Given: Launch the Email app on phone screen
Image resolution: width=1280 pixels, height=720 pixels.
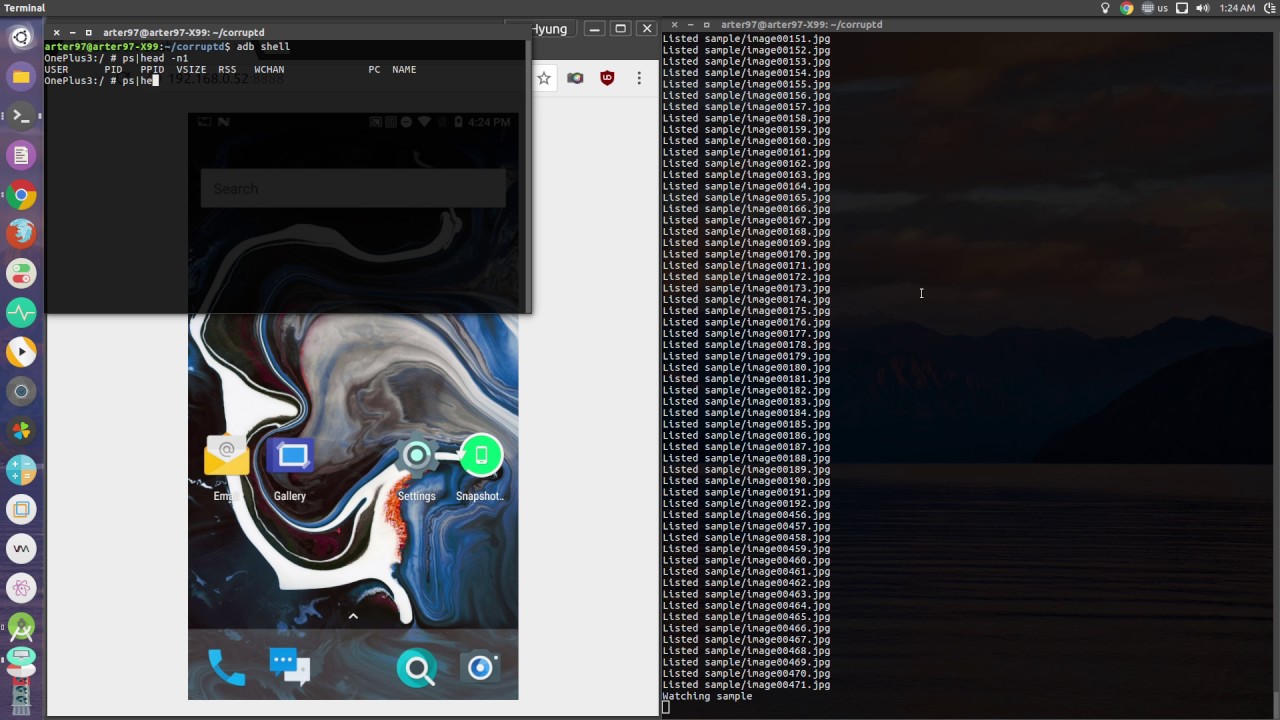Looking at the screenshot, I should pyautogui.click(x=226, y=458).
